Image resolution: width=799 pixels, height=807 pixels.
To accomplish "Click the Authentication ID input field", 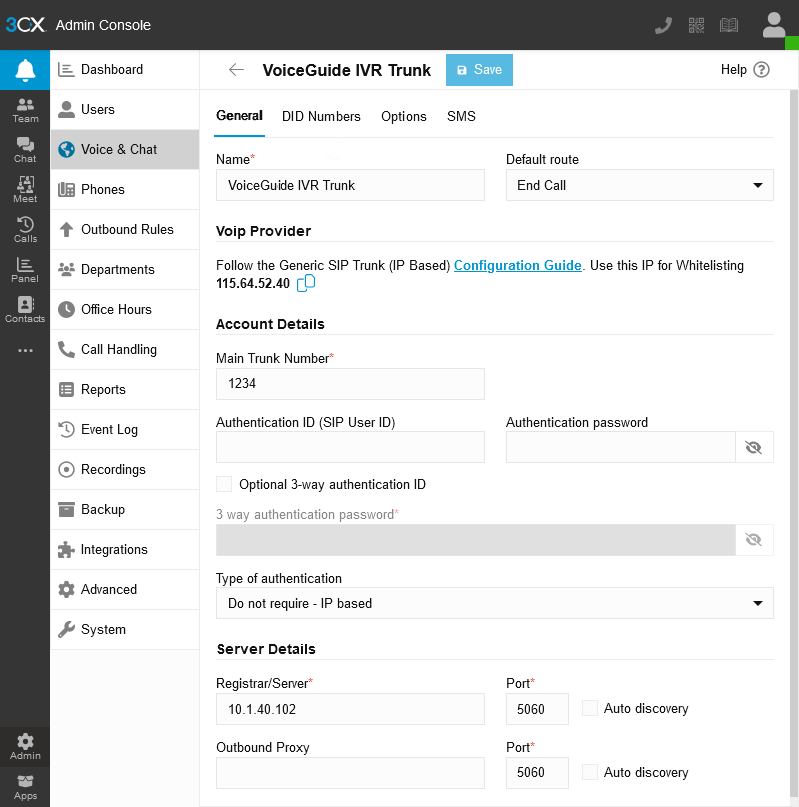I will coord(350,447).
